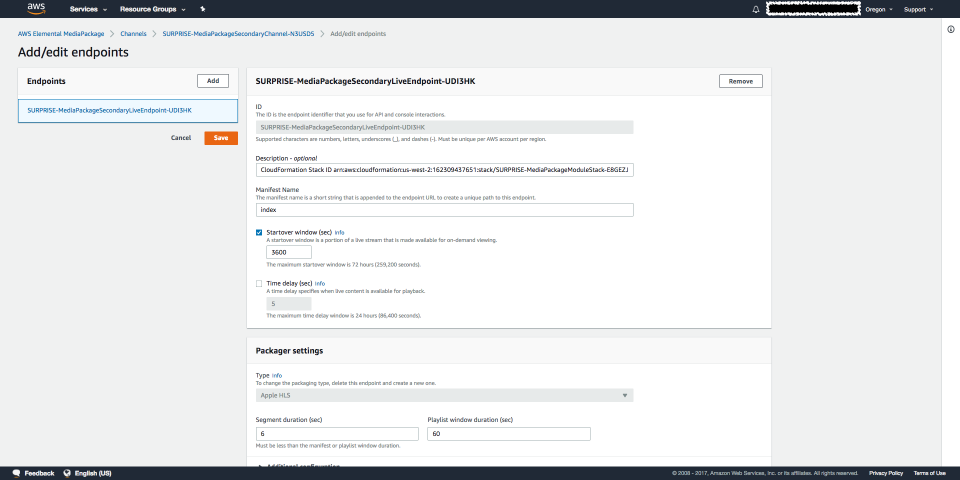The width and height of the screenshot is (960, 480).
Task: Click the orange Save button
Action: click(221, 138)
